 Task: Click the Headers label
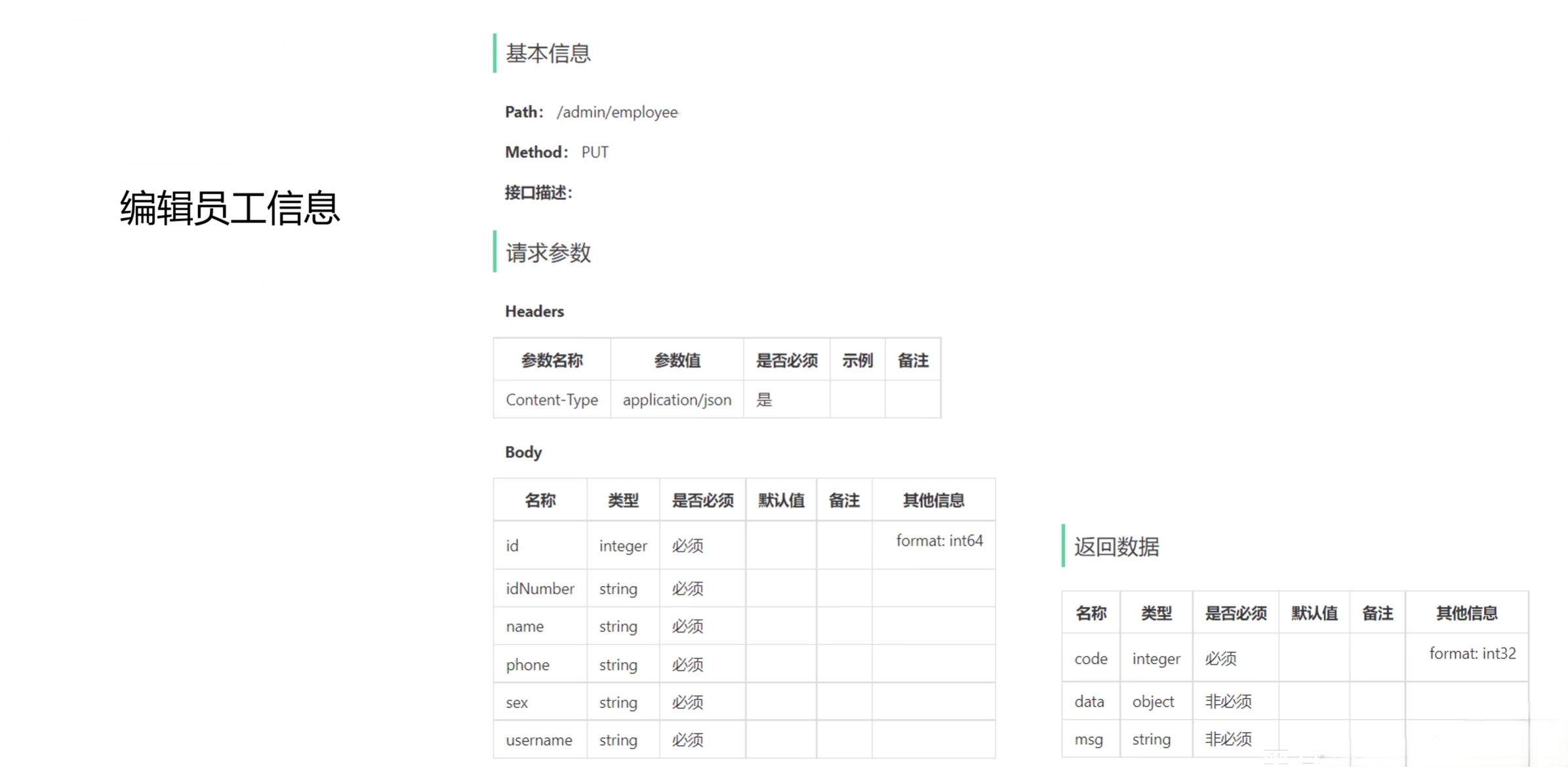pos(534,311)
